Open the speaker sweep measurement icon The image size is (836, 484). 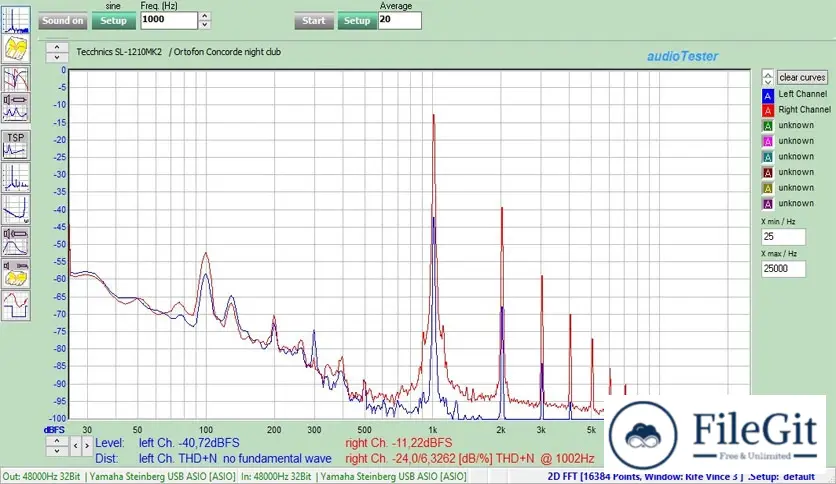[x=15, y=108]
